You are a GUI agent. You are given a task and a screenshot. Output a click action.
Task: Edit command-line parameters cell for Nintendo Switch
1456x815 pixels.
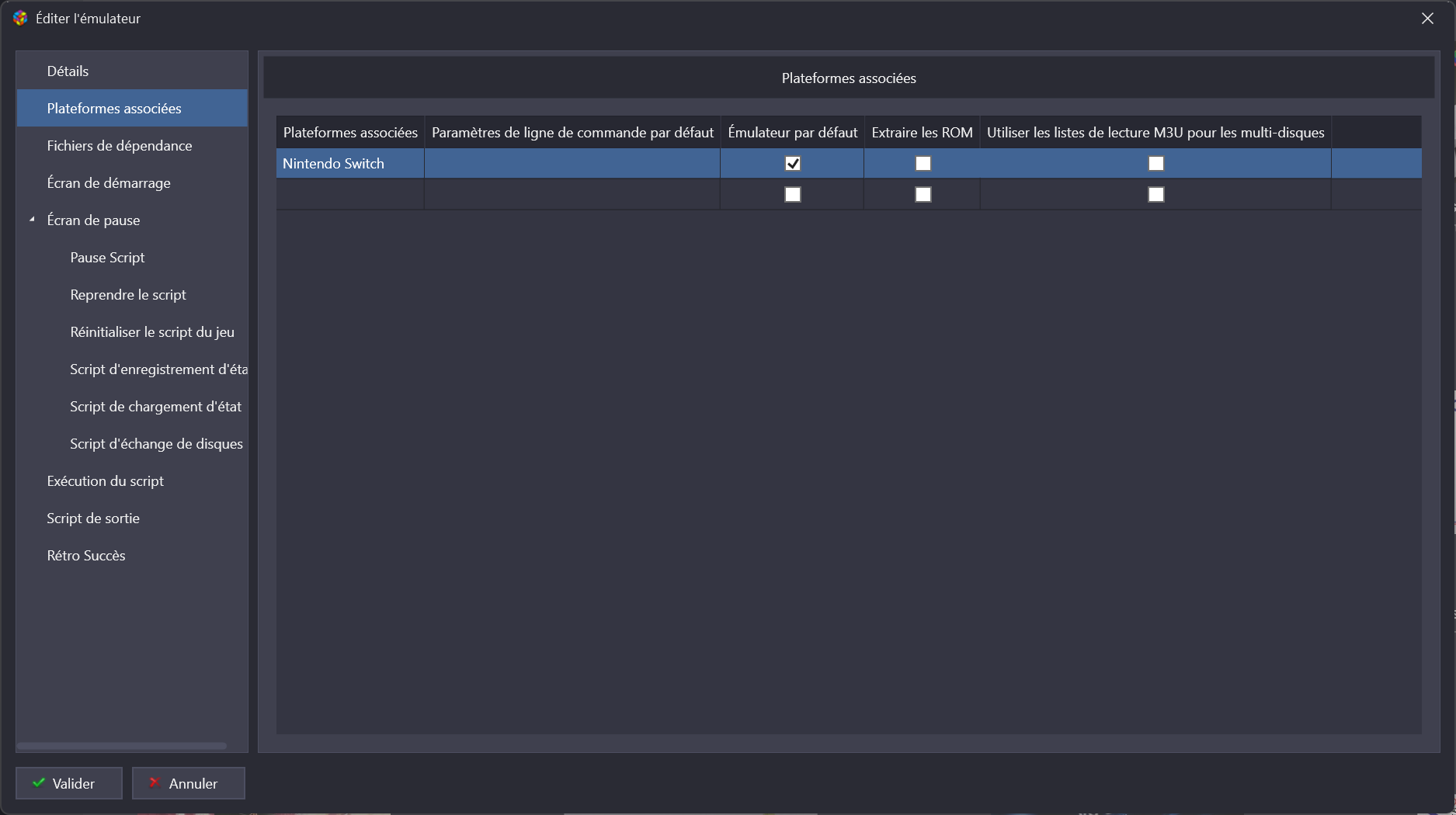click(572, 164)
